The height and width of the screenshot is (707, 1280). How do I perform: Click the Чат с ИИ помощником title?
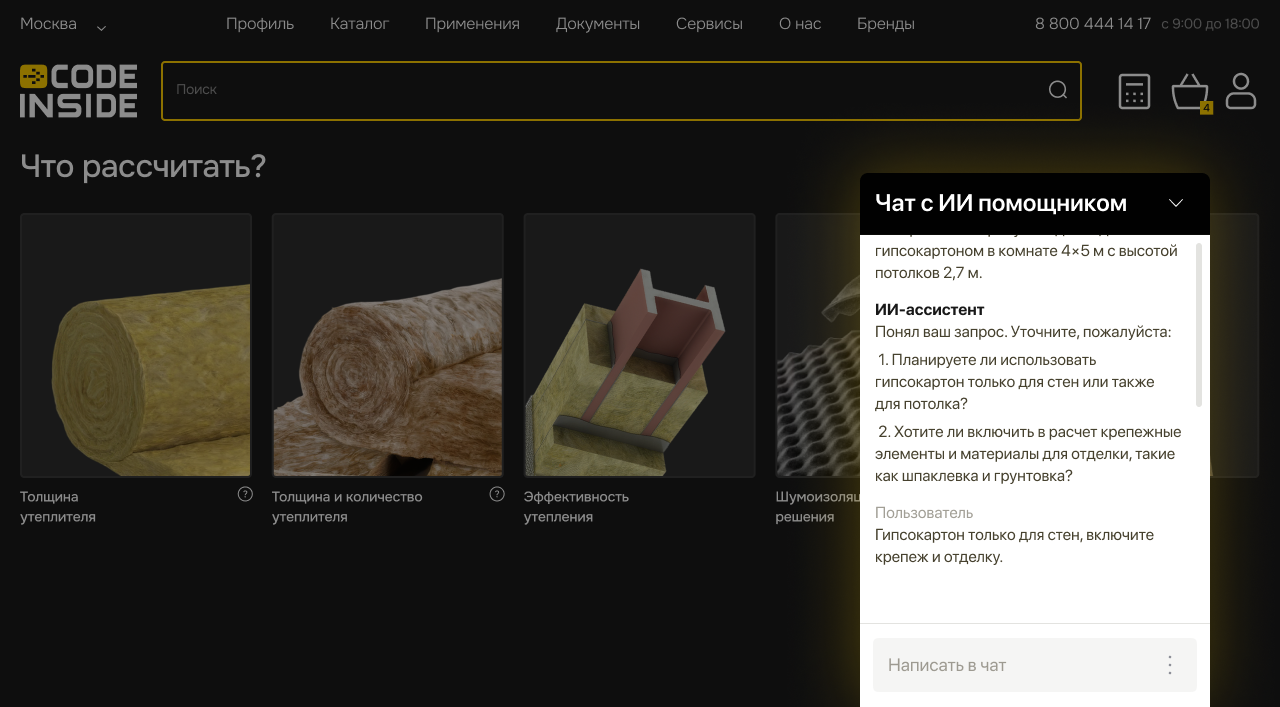coord(1001,203)
